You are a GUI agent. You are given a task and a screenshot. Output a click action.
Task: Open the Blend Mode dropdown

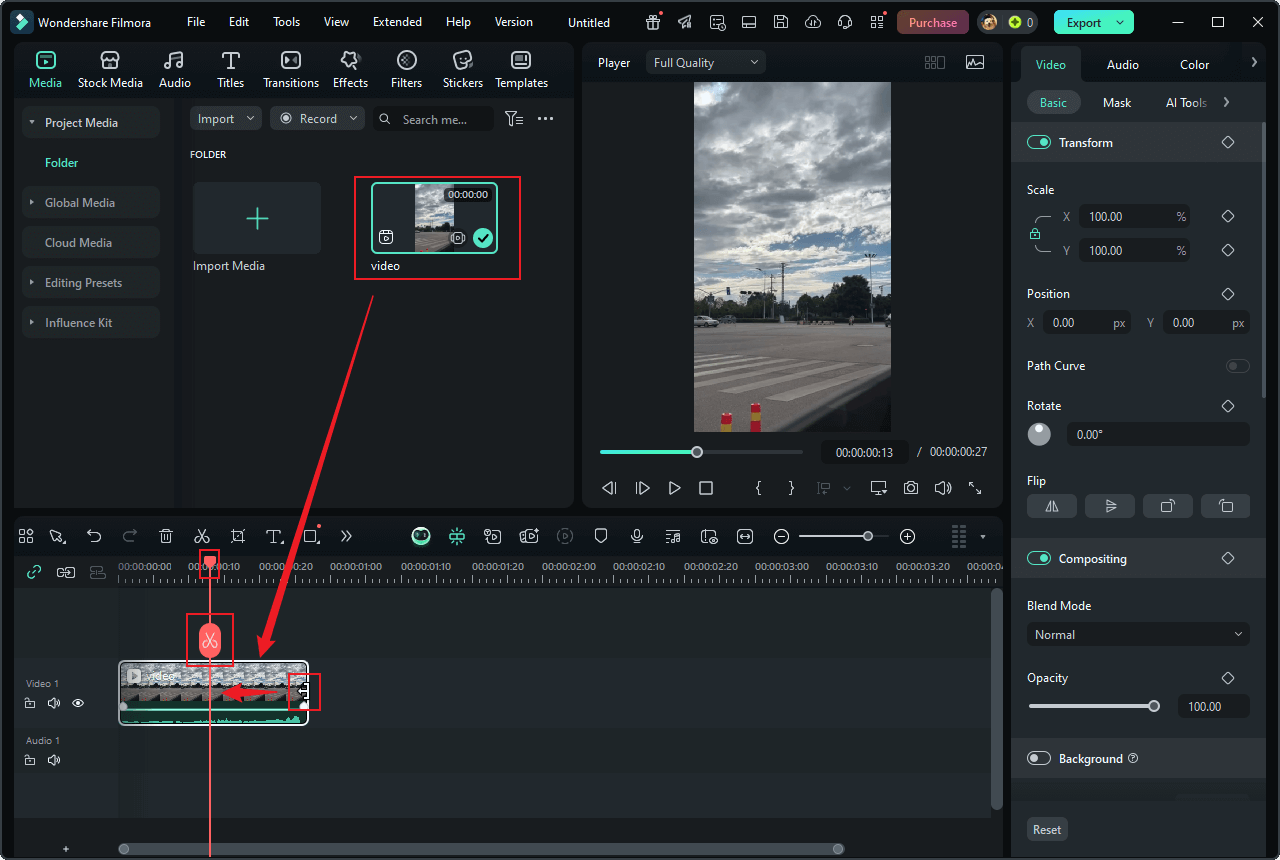(x=1137, y=635)
